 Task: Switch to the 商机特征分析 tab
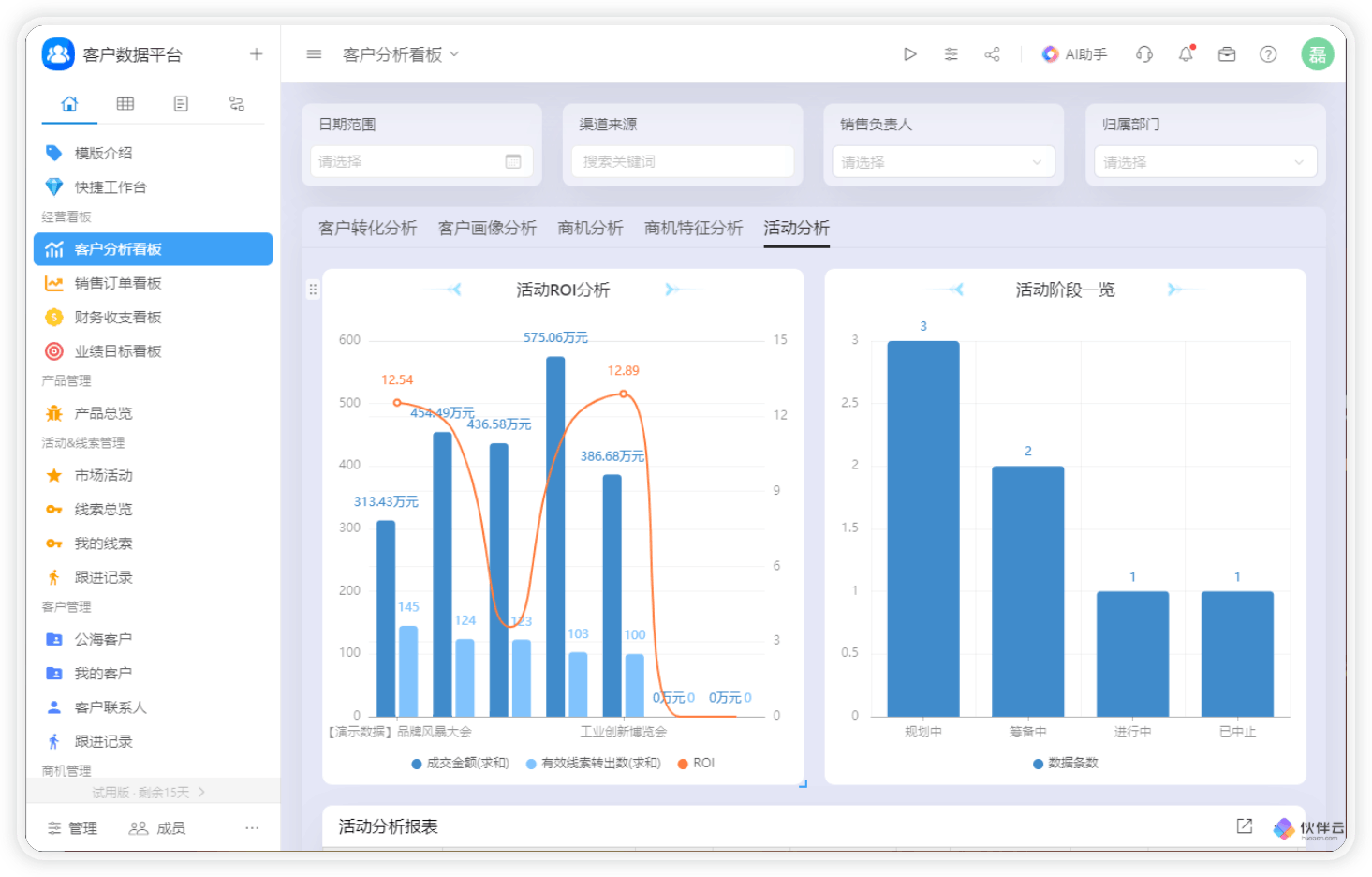693,228
